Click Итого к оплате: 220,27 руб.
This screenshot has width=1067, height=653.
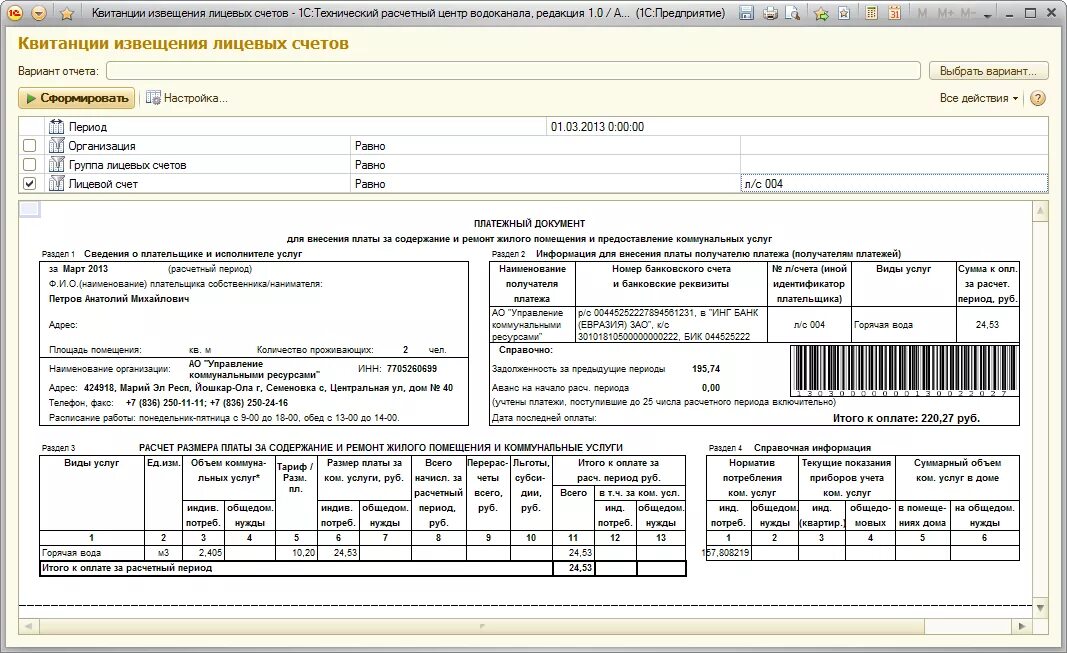tap(906, 418)
